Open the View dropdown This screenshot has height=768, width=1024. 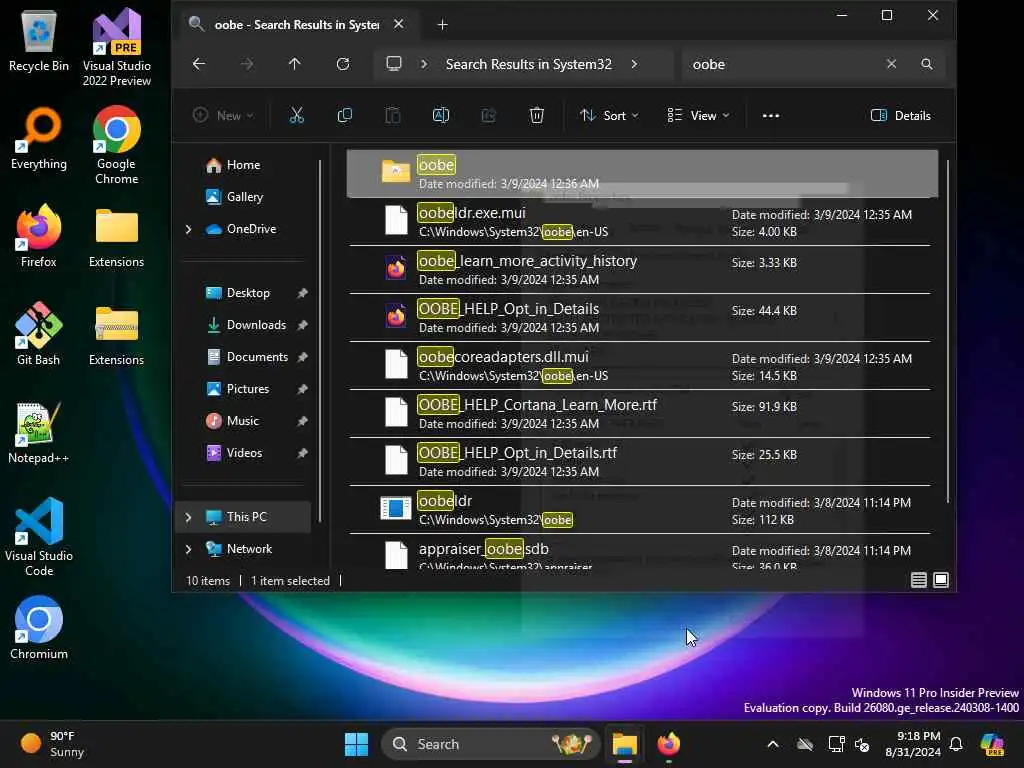pos(697,116)
